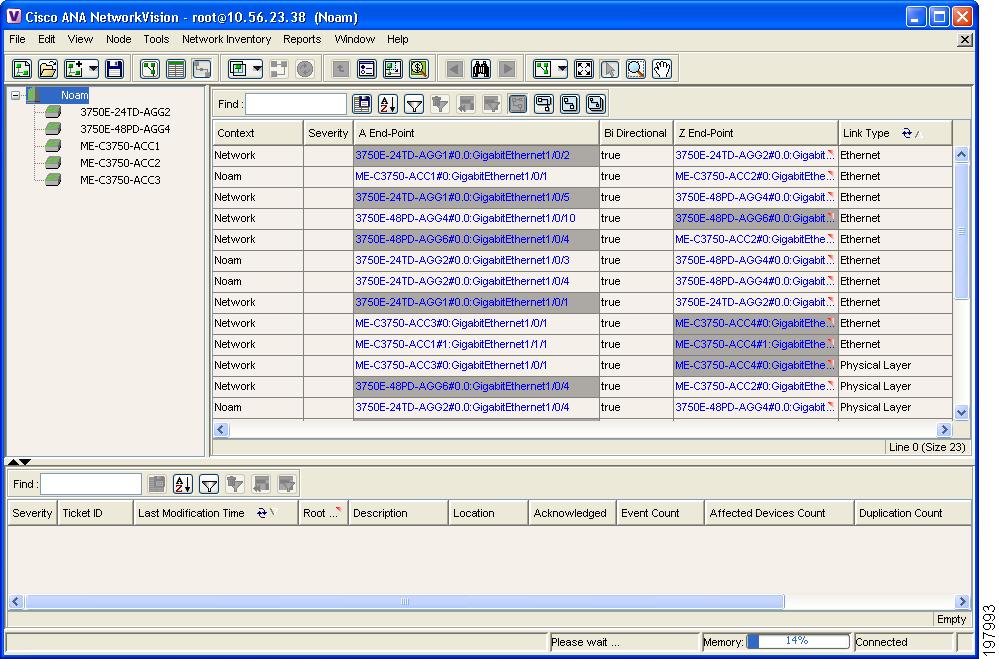Sort tickets by Last Modification Time header
Screen dimensions: 999x659
[x=215, y=513]
